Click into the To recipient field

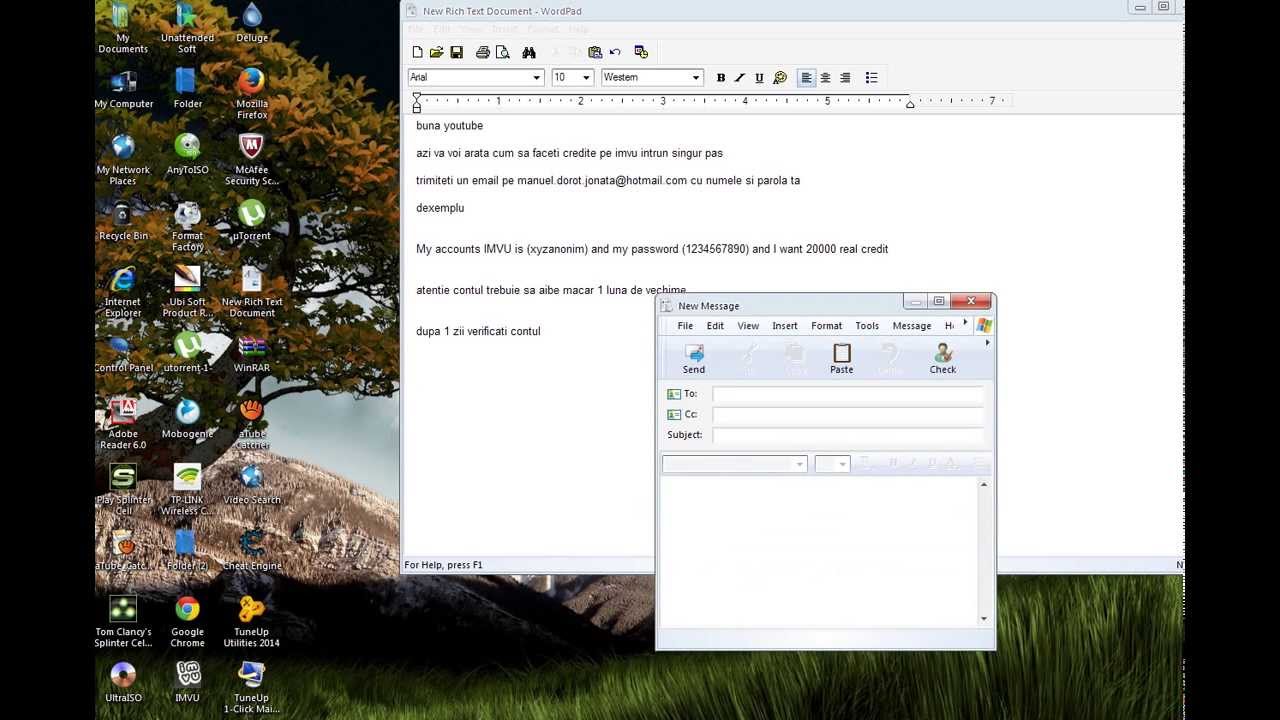tap(848, 394)
